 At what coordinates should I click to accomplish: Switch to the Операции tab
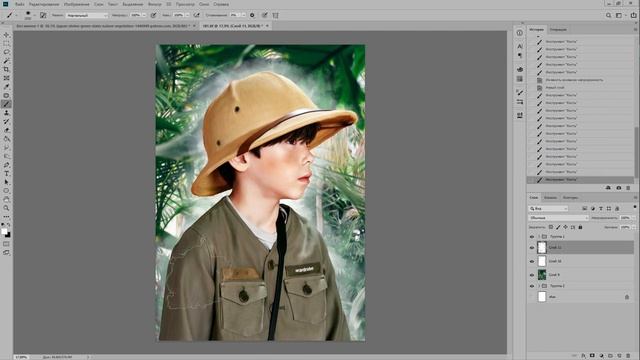pos(558,29)
